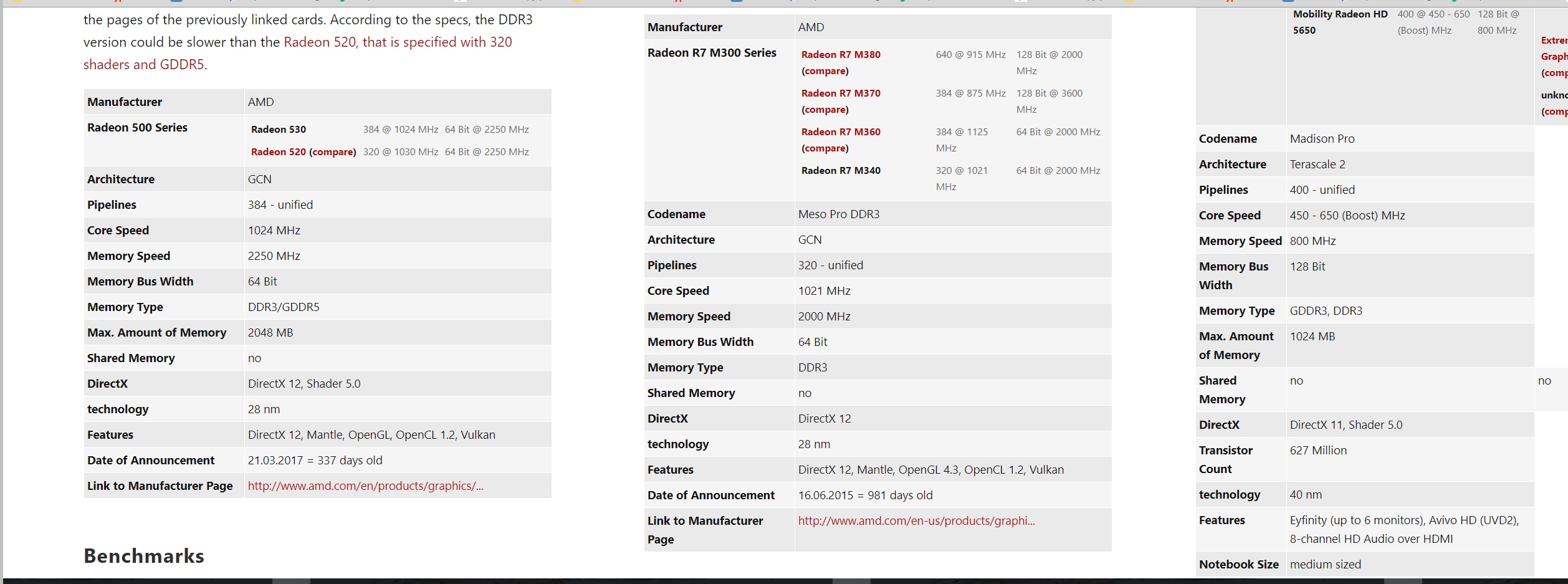Click the 'Benchmarks' heading
This screenshot has height=584, width=1568.
coord(144,556)
